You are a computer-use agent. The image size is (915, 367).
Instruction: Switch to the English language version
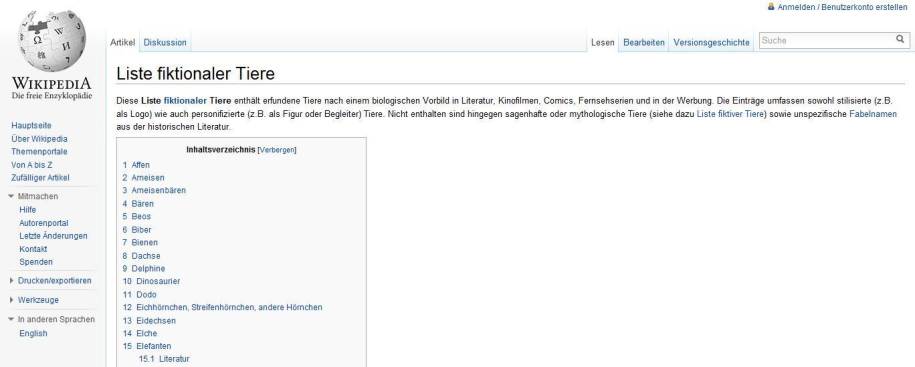[33, 334]
